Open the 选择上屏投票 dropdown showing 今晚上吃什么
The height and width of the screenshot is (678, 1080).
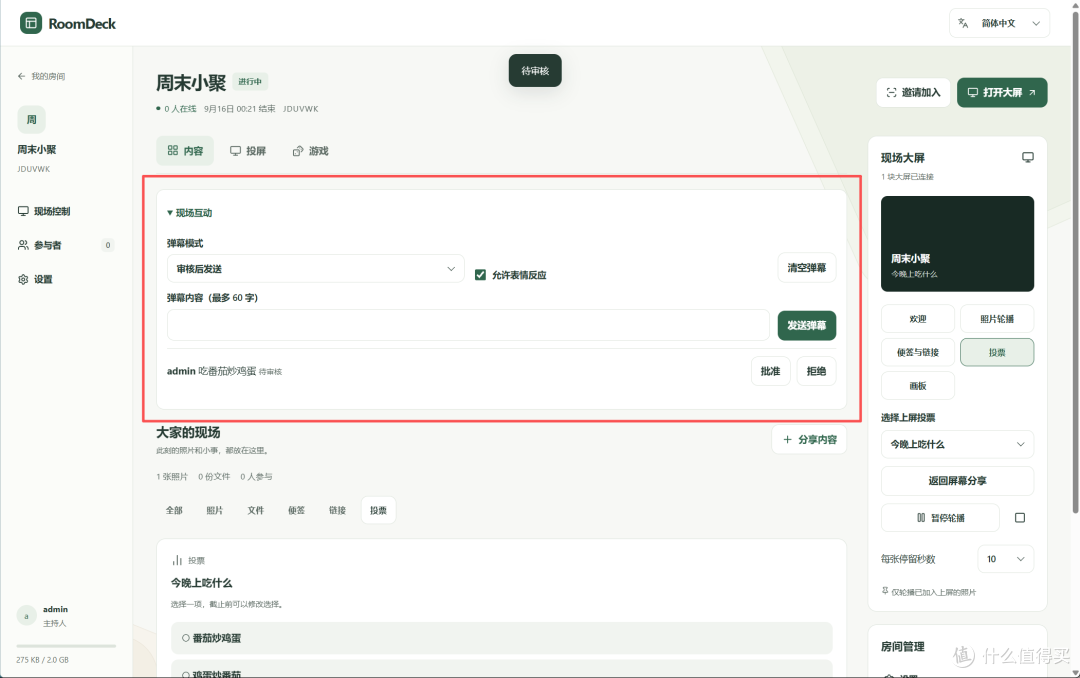pyautogui.click(x=957, y=444)
